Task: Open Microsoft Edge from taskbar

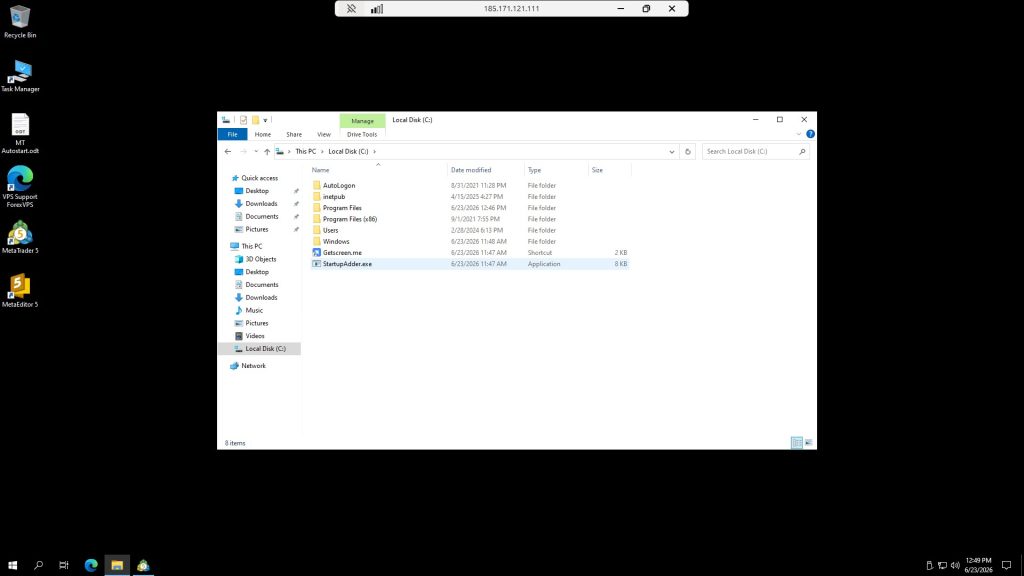Action: coord(91,565)
